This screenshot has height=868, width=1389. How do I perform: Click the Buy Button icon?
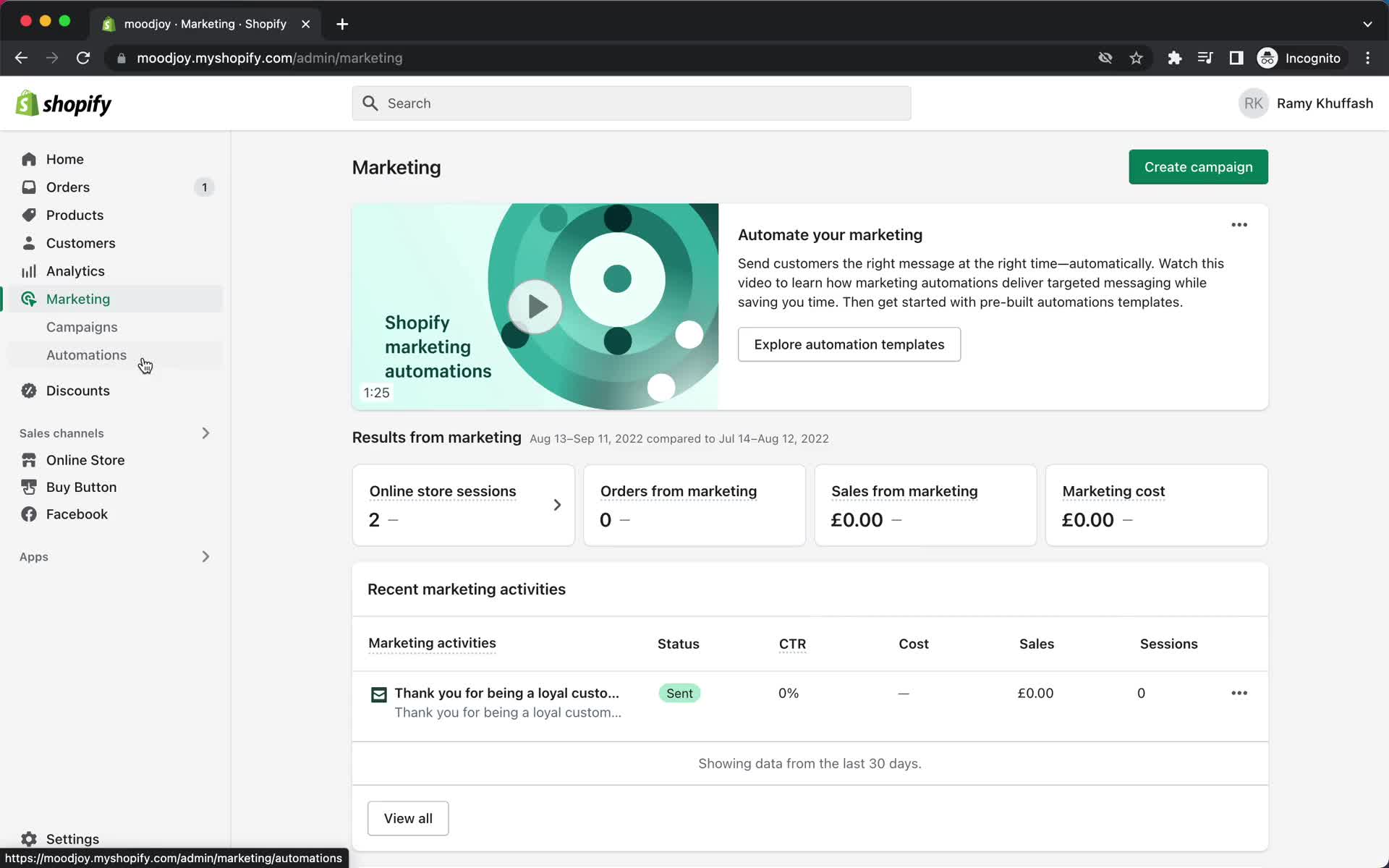pos(29,488)
